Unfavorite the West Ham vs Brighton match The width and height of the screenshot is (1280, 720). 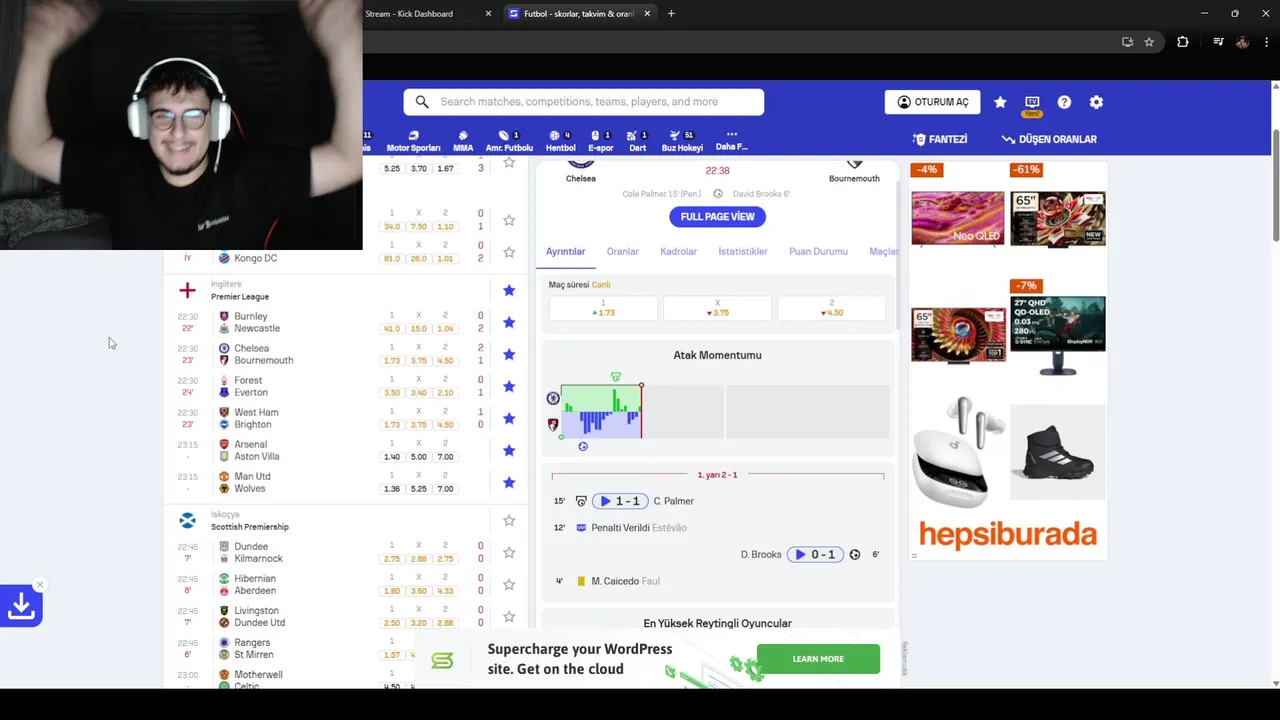coord(509,418)
